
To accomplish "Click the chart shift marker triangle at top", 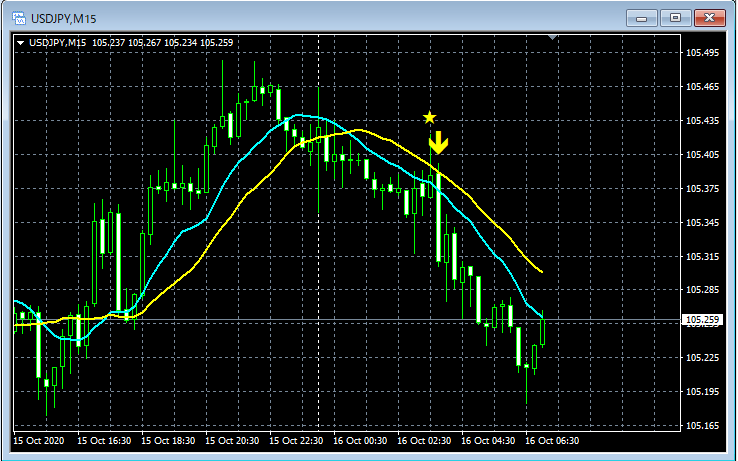I will [553, 37].
